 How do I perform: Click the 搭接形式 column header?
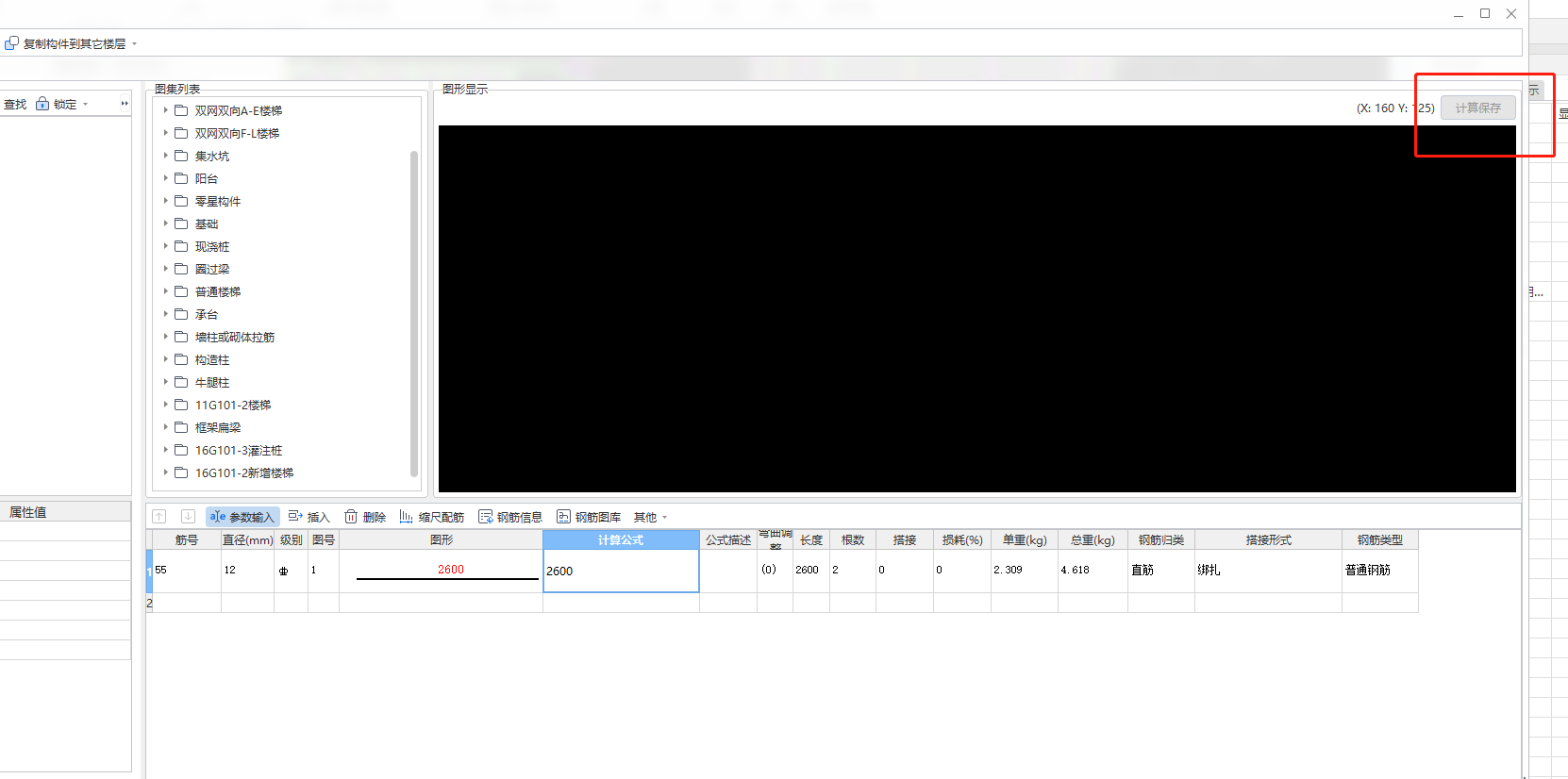(1268, 539)
